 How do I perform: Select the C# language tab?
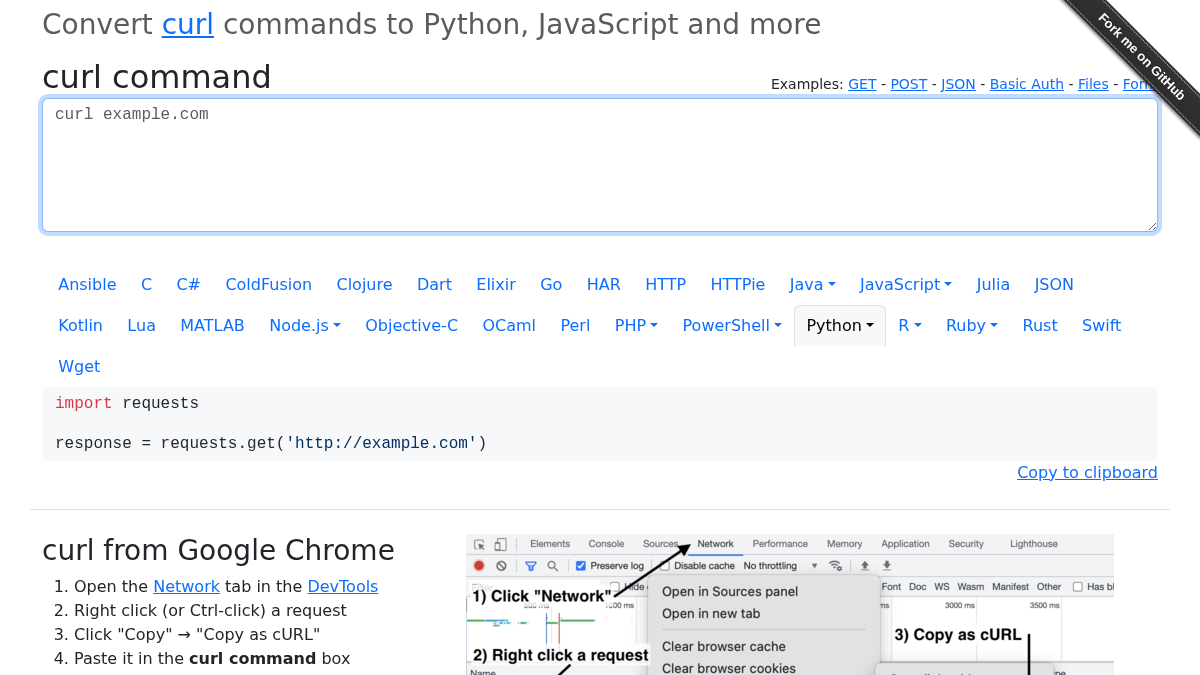coord(189,284)
